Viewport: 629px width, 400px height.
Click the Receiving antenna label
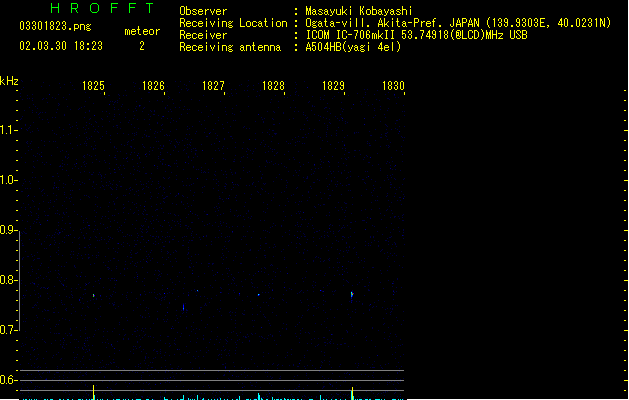point(230,47)
